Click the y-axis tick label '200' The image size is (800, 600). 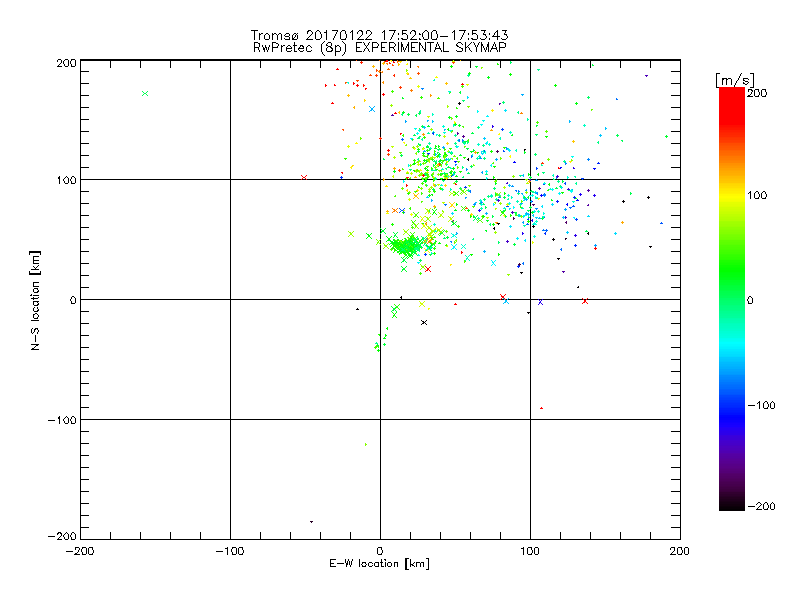pos(67,63)
